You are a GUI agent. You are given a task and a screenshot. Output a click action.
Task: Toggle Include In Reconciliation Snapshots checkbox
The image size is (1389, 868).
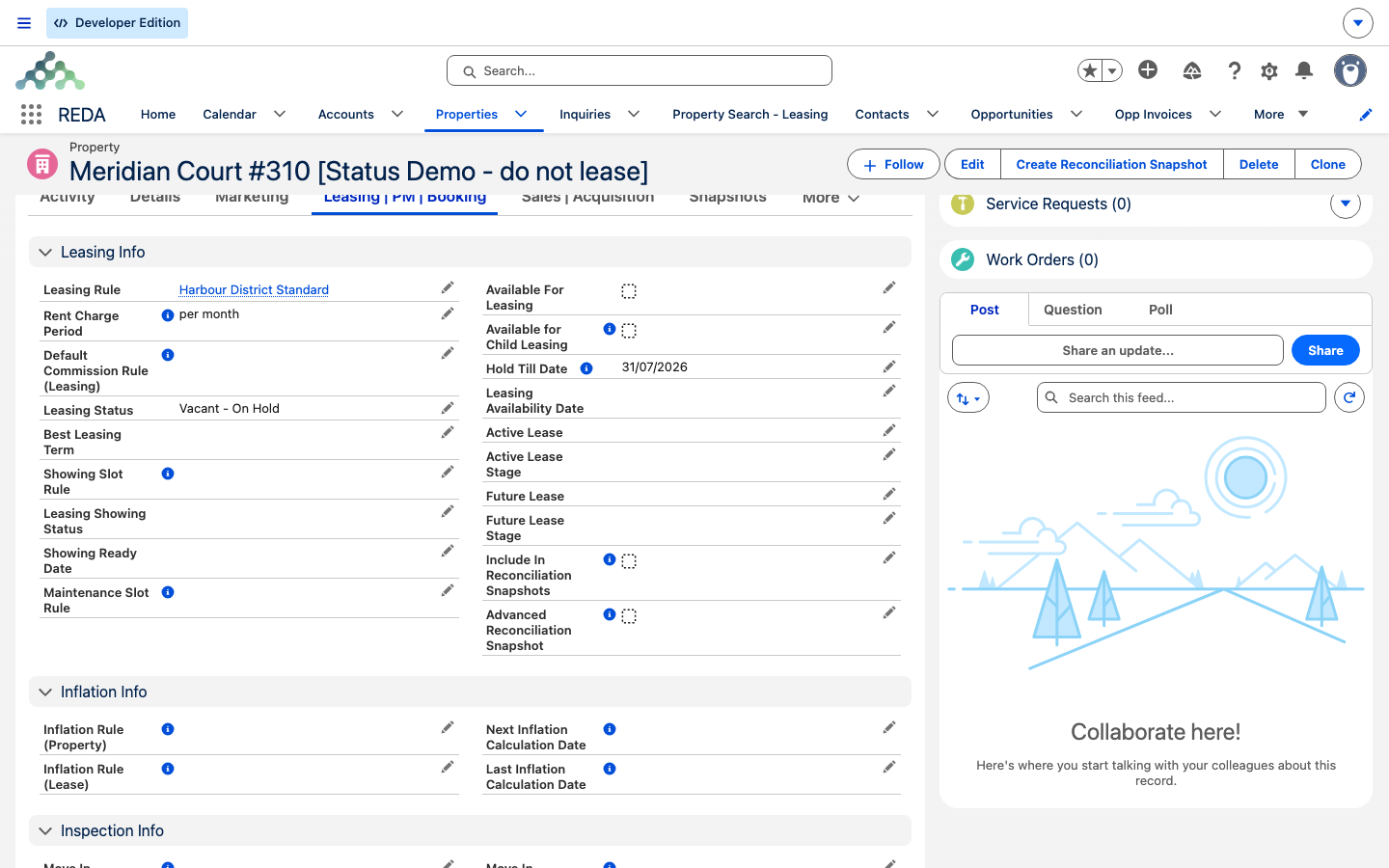(x=629, y=561)
